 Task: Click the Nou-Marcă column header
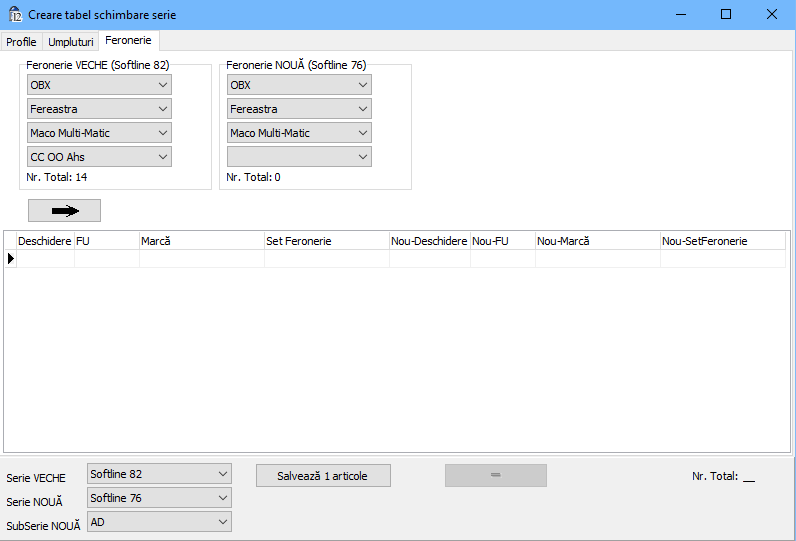(597, 241)
